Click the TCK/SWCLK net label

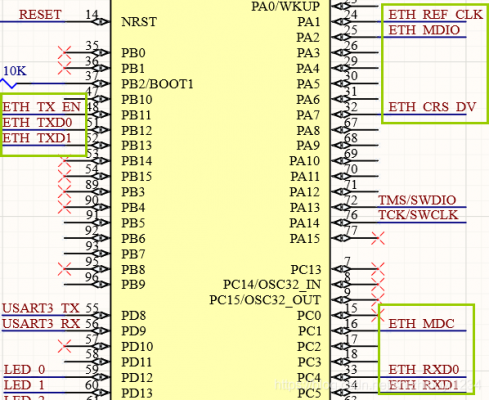pos(418,215)
